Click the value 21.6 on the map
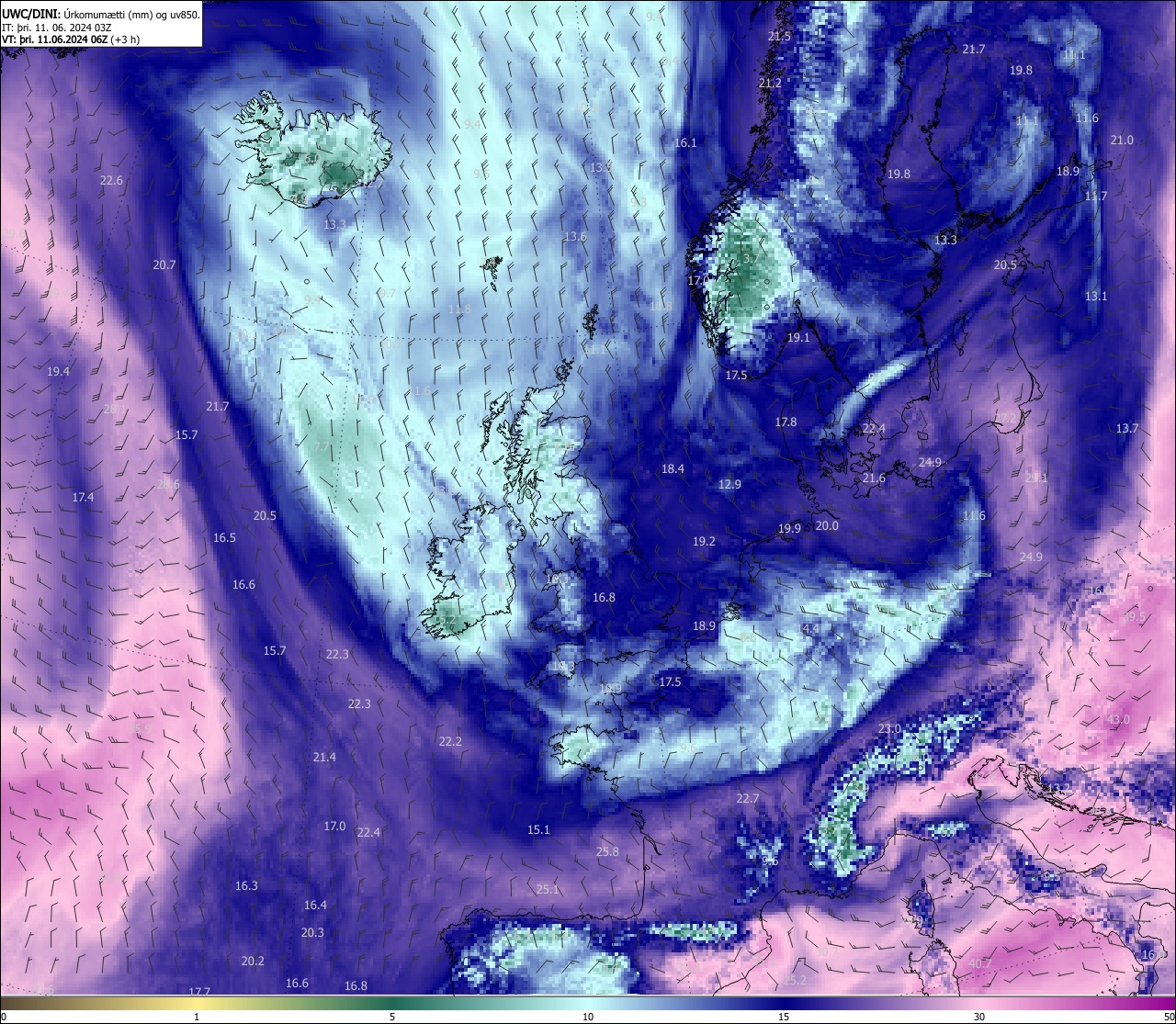The width and height of the screenshot is (1176, 1024). click(x=874, y=478)
